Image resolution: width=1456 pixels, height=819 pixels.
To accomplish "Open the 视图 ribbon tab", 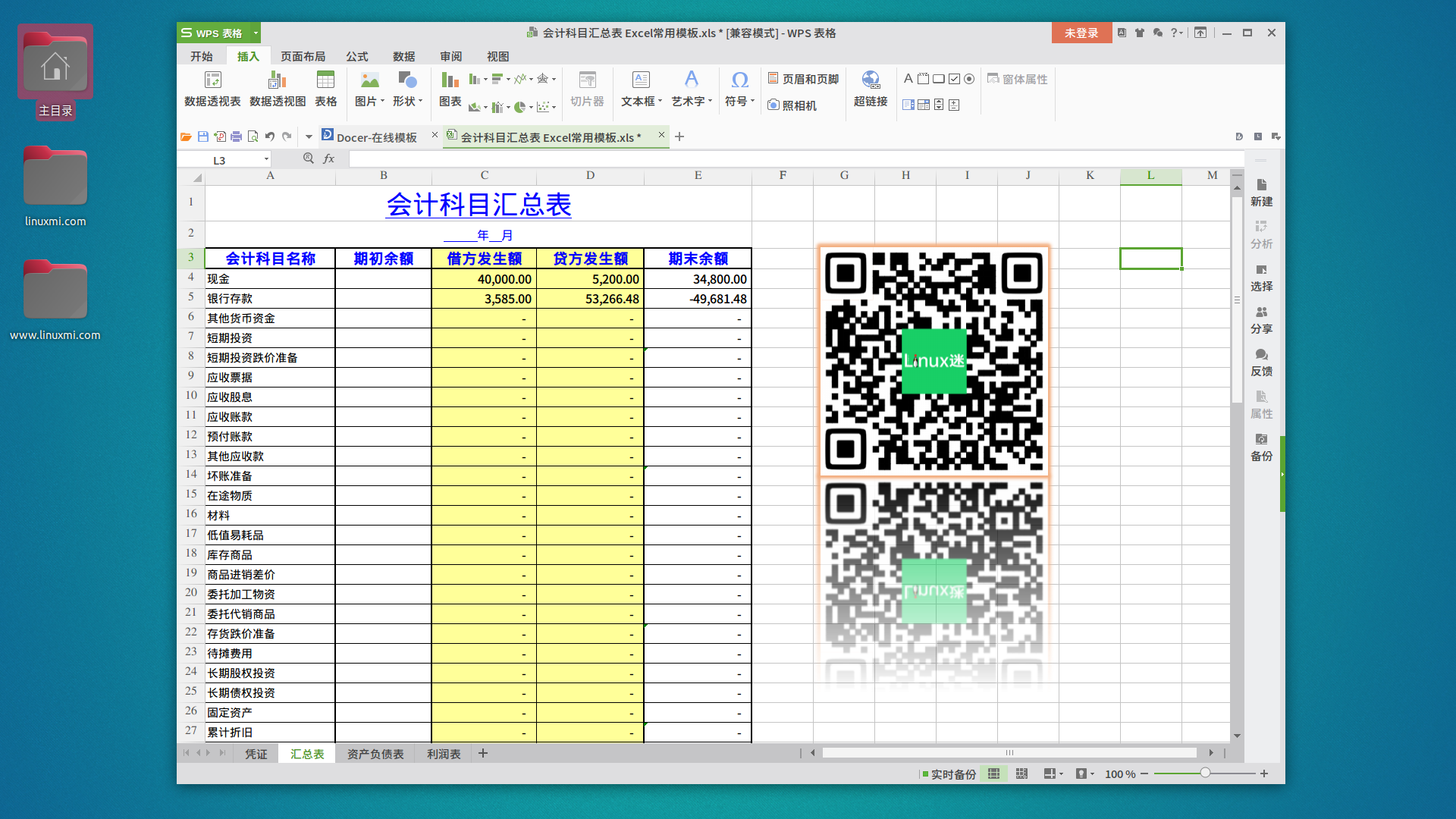I will coord(497,56).
